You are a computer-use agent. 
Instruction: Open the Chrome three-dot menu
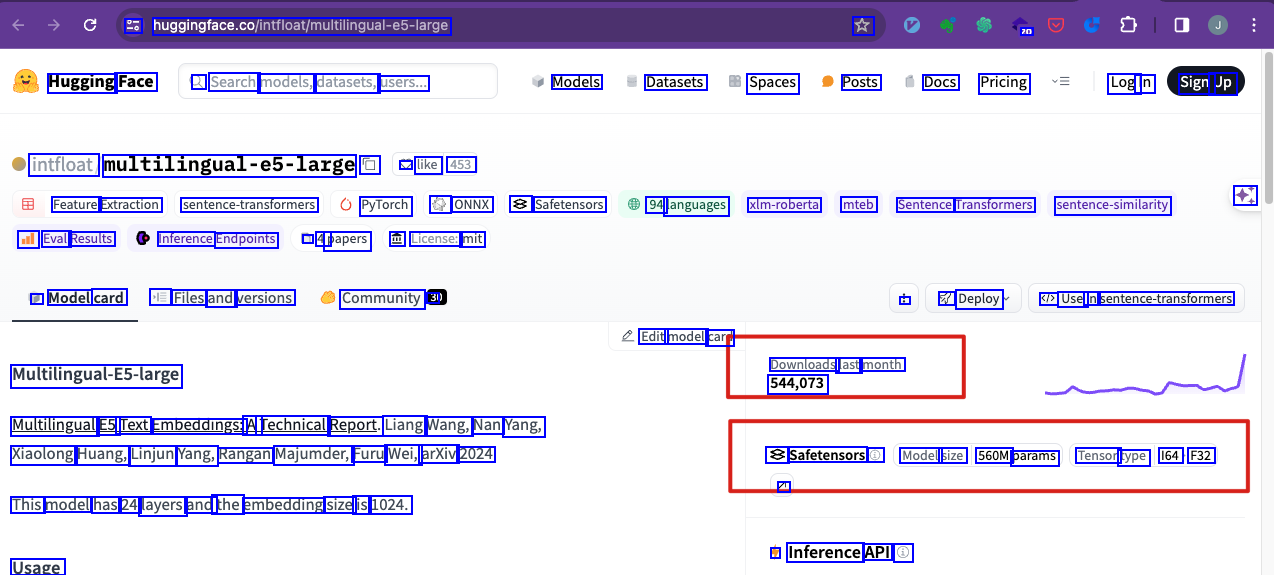coord(1253,25)
